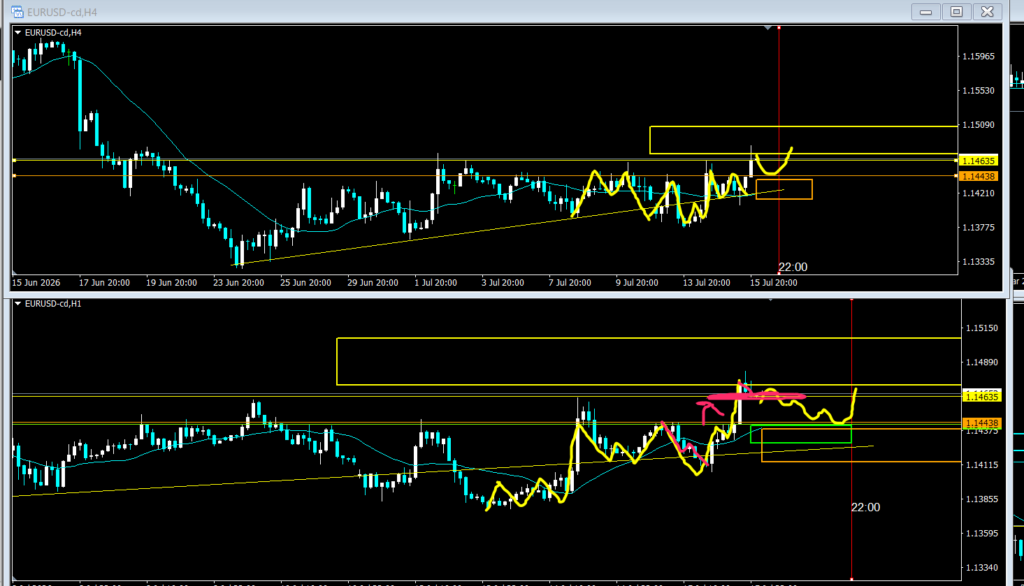Click the 23 Jun 20:00 time label
The image size is (1024, 586).
pos(238,283)
